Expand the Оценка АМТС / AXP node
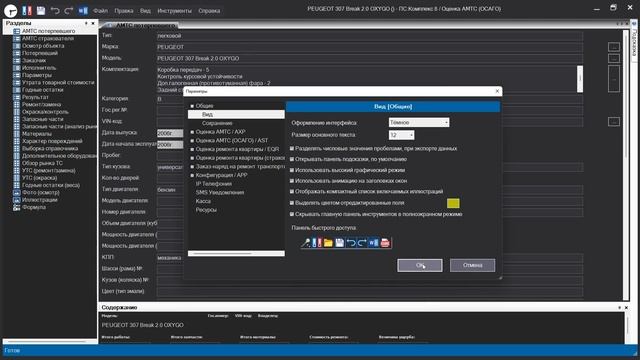Screen dimensions: 640x360 coord(192,132)
